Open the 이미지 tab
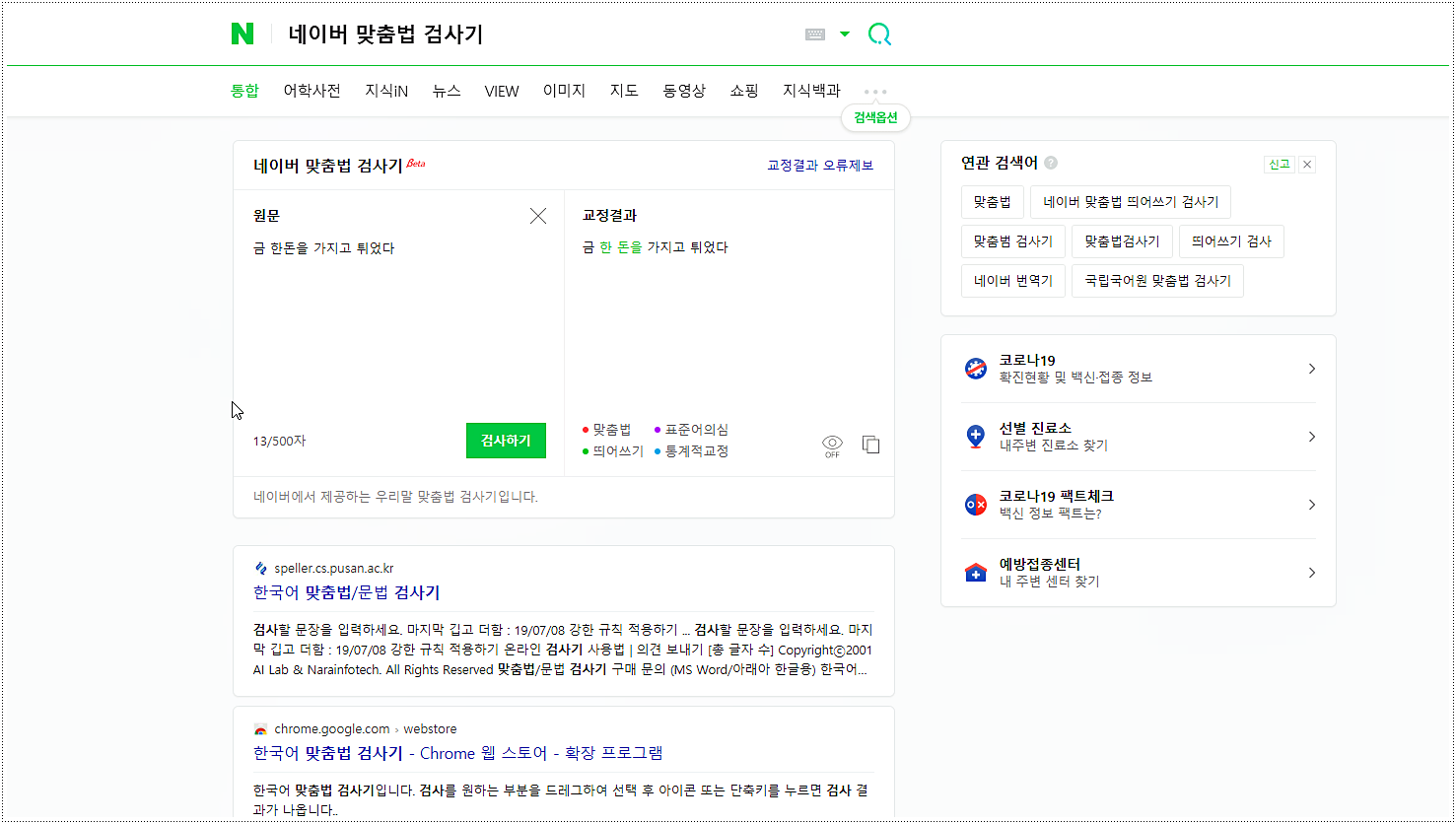 click(x=564, y=91)
